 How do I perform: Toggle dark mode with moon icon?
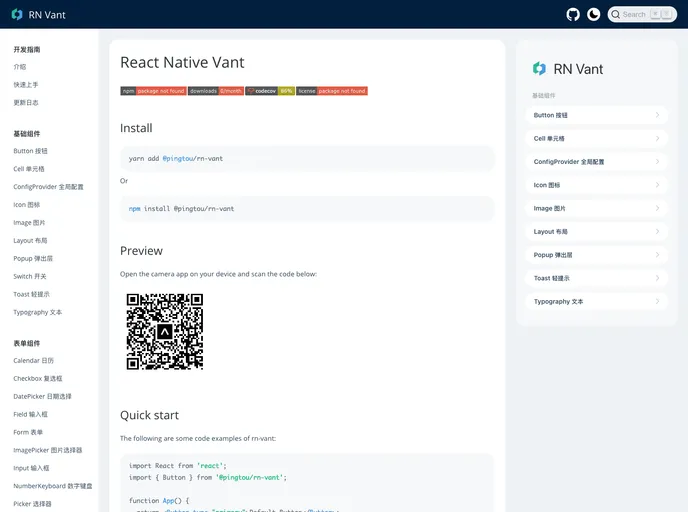tap(594, 14)
